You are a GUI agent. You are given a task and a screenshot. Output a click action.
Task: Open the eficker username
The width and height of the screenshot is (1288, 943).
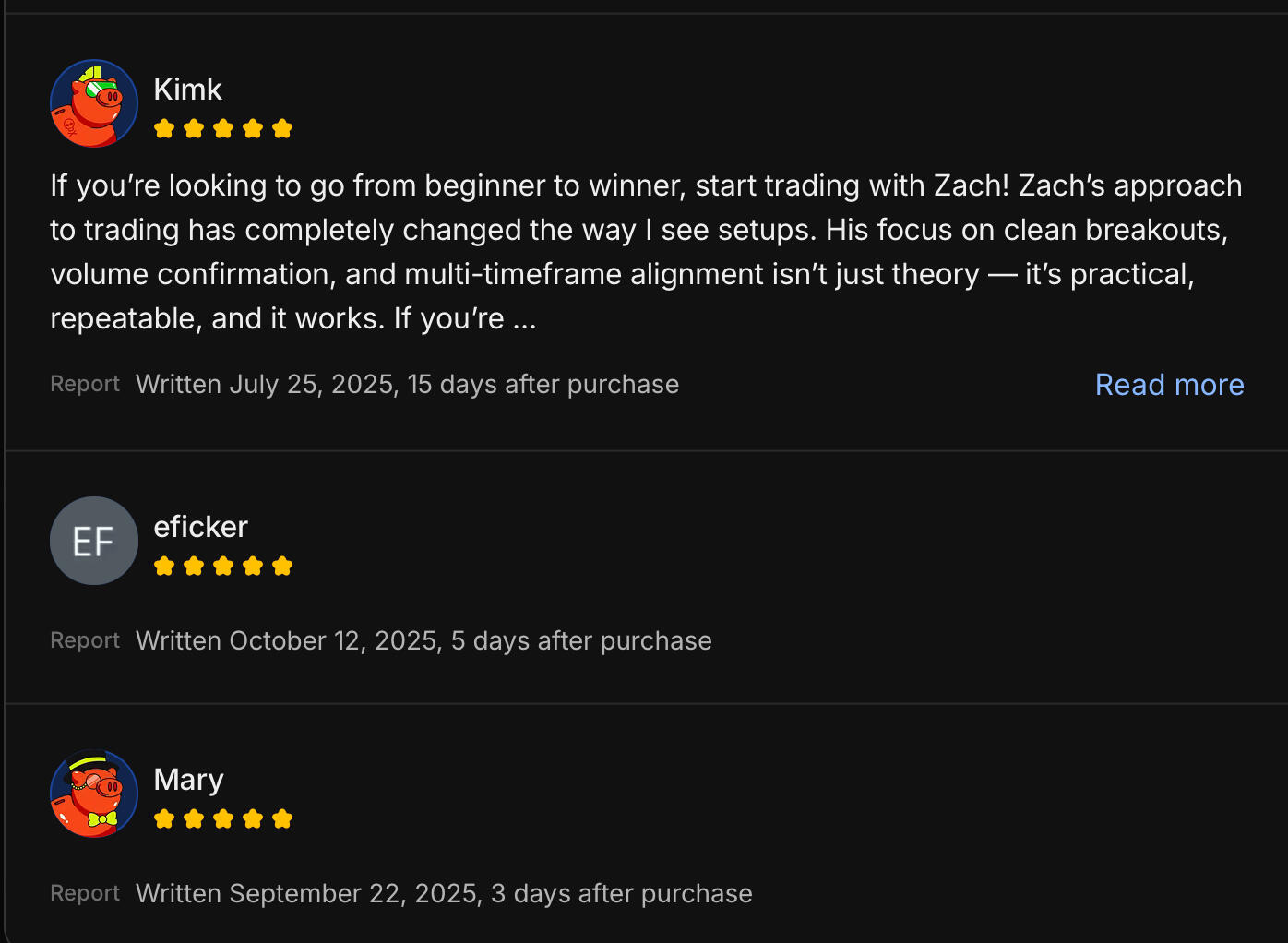pyautogui.click(x=200, y=527)
